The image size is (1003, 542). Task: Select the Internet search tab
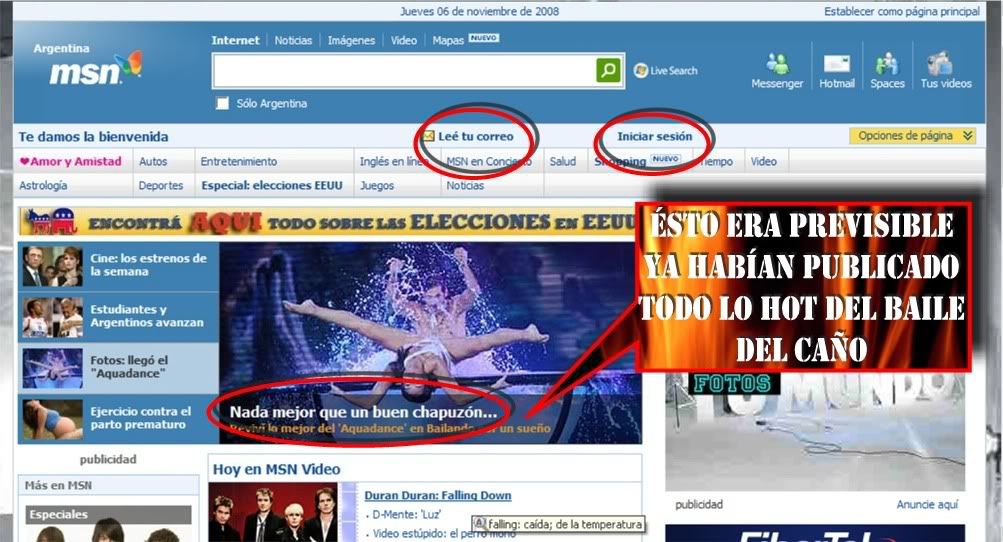pos(235,40)
